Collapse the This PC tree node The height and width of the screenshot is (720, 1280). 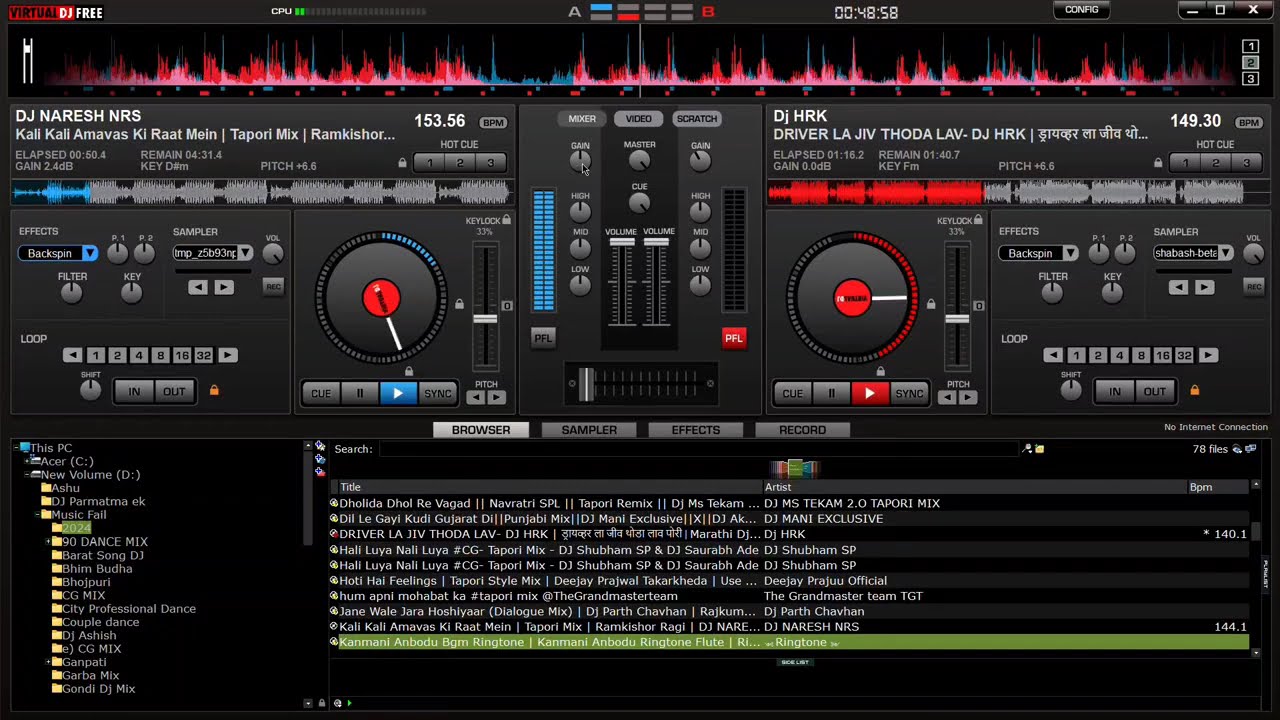(17, 448)
